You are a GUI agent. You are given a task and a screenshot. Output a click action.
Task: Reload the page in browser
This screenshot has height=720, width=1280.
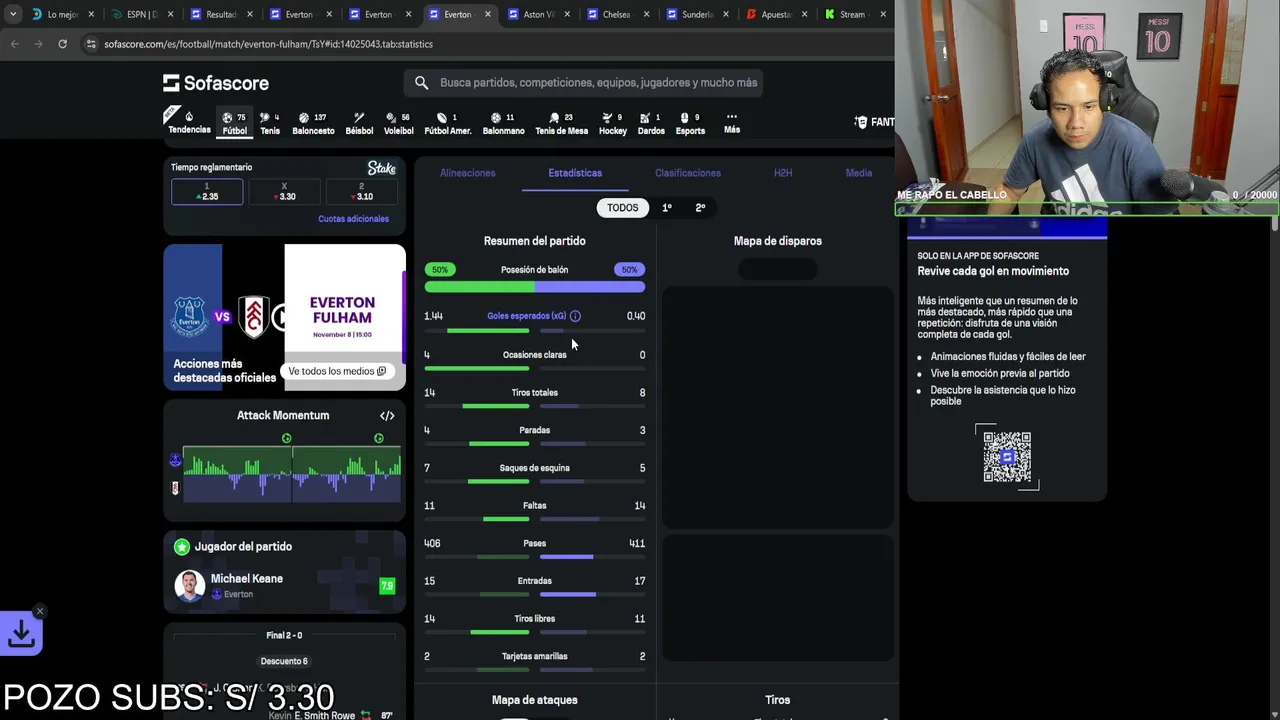pos(62,44)
